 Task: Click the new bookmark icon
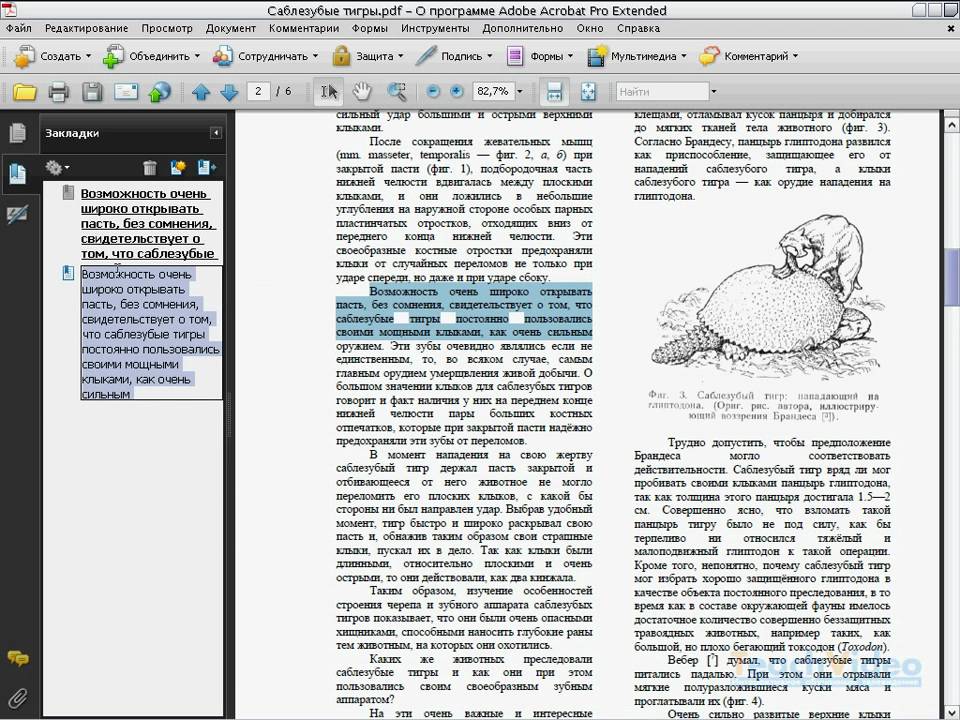(179, 167)
